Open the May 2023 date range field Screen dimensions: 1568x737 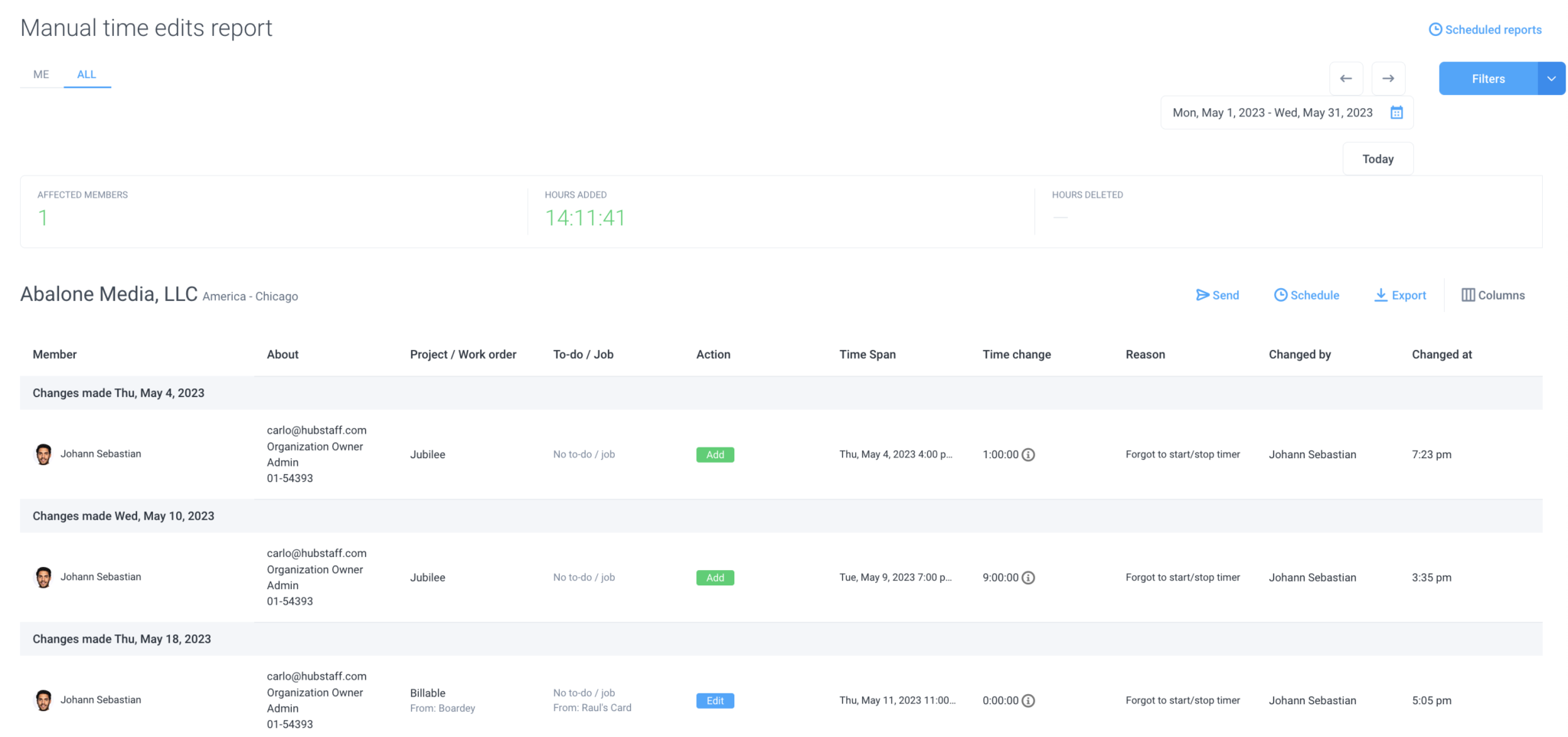(x=1272, y=113)
